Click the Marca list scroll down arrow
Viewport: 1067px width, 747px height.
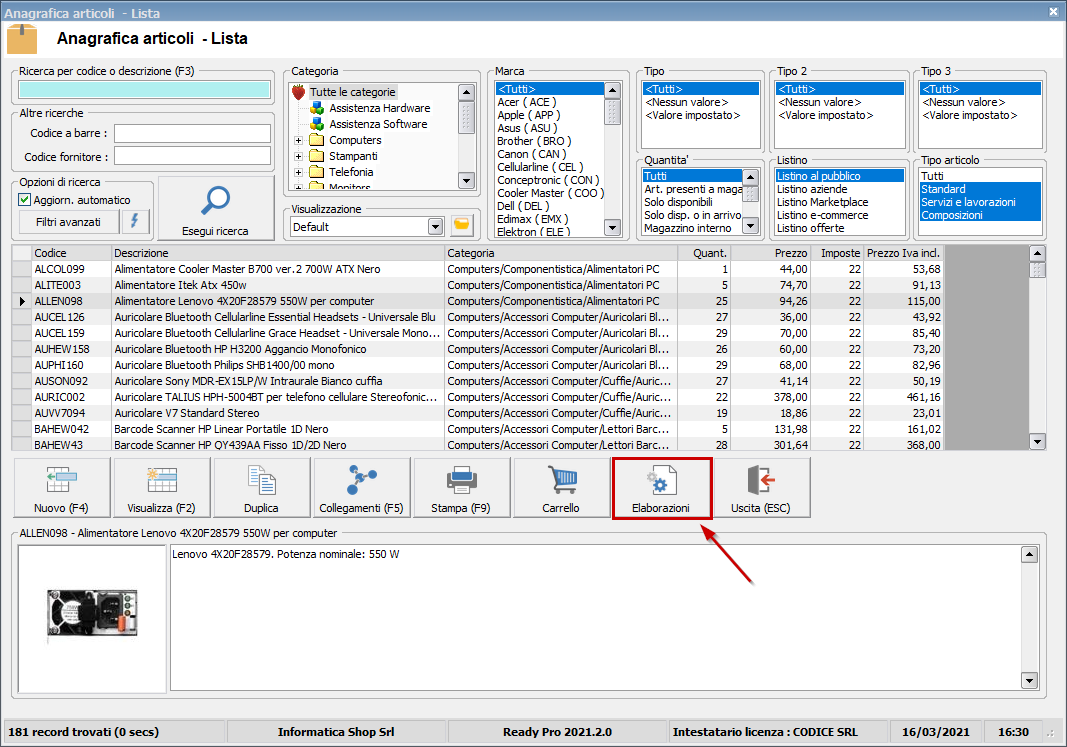pyautogui.click(x=612, y=228)
